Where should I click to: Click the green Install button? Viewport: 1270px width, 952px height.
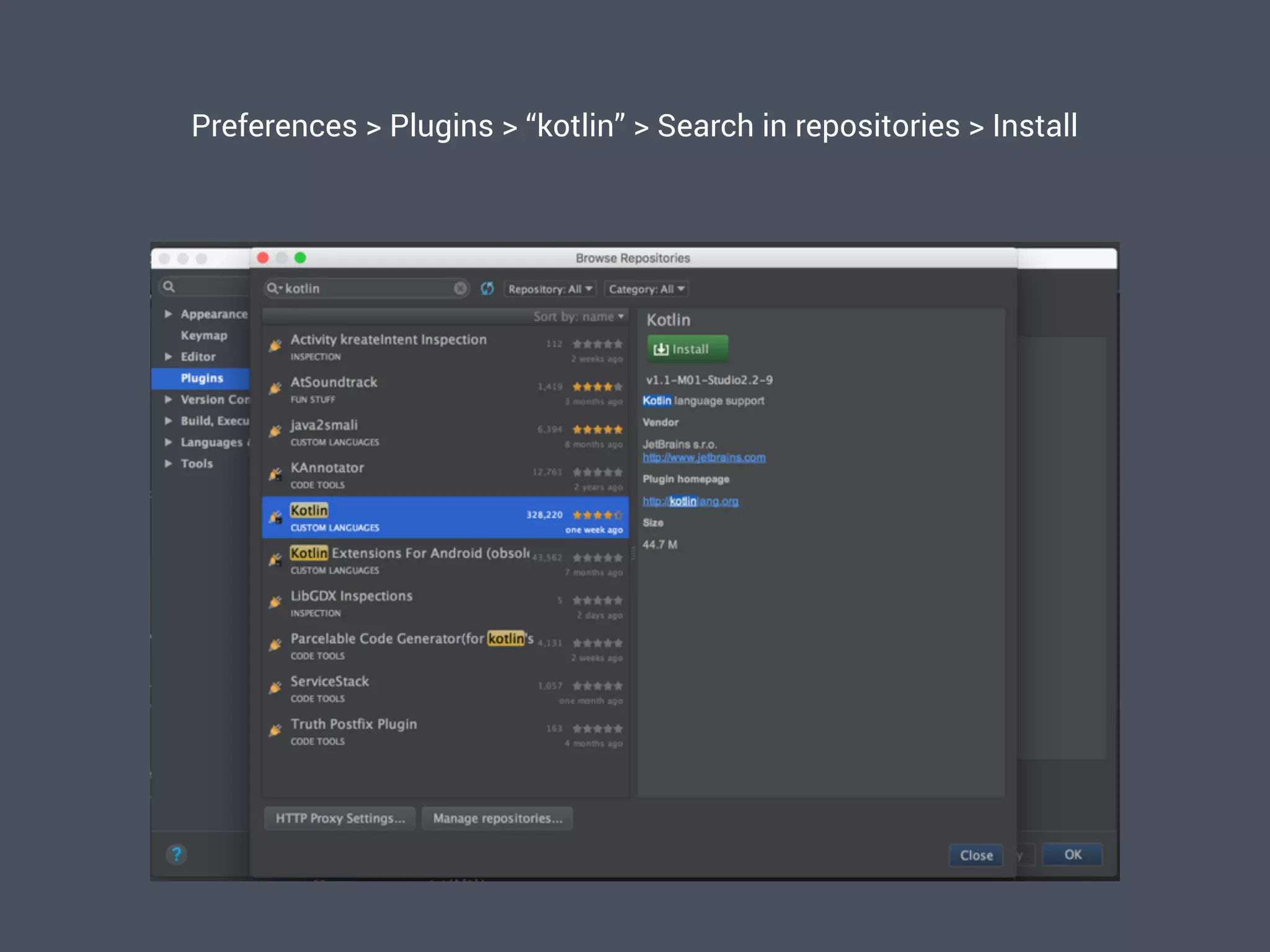click(x=688, y=349)
